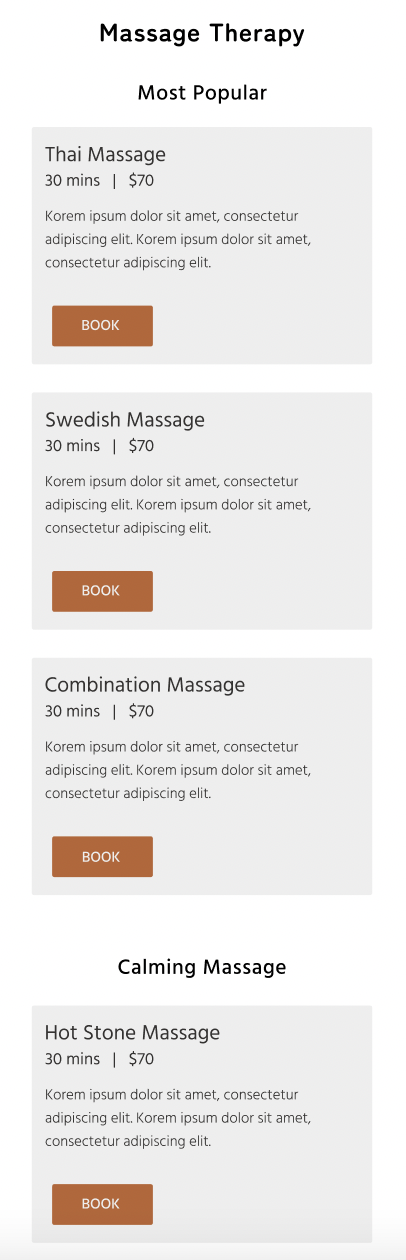Click the Thai Massage description text
The image size is (406, 1260).
(178, 239)
